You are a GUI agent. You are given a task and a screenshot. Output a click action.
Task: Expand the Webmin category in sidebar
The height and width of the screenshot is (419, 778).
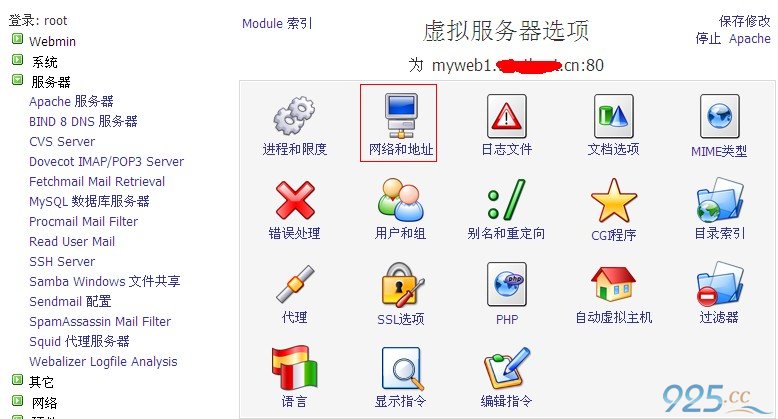[17, 39]
